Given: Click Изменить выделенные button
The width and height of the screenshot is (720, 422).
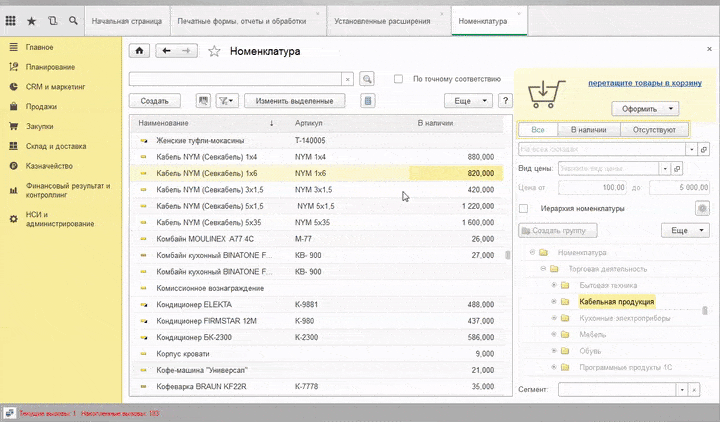Looking at the screenshot, I should (294, 101).
